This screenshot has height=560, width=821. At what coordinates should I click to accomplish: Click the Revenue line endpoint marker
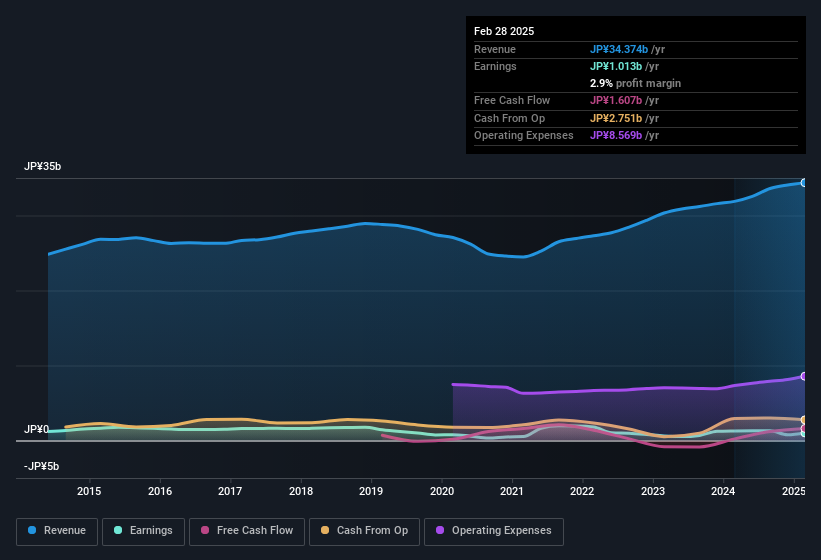pyautogui.click(x=804, y=183)
